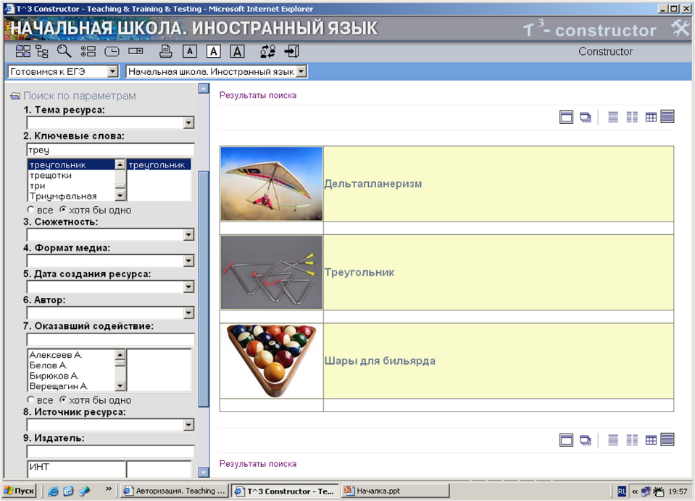Expand the "Готовимся к ЕГЭ" dropdown
Screen dimensions: 695x501
click(112, 72)
